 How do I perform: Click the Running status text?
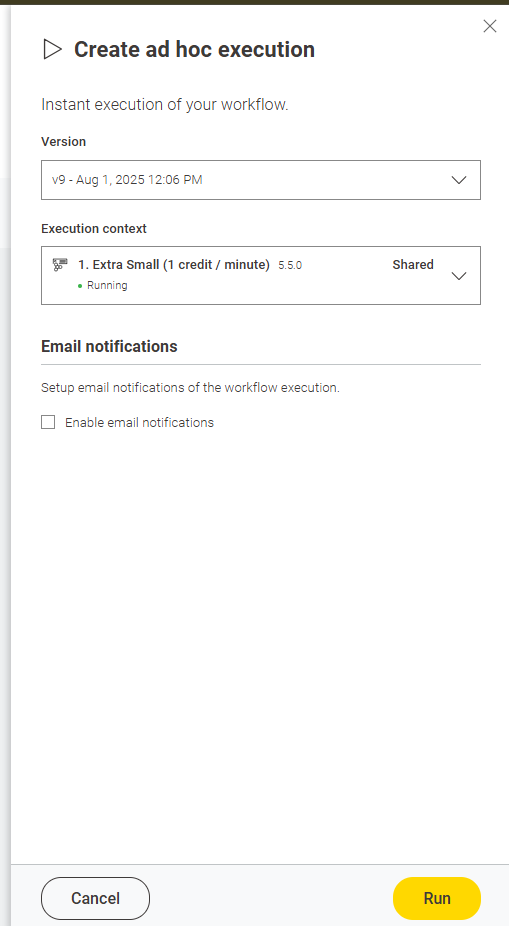[x=107, y=285]
